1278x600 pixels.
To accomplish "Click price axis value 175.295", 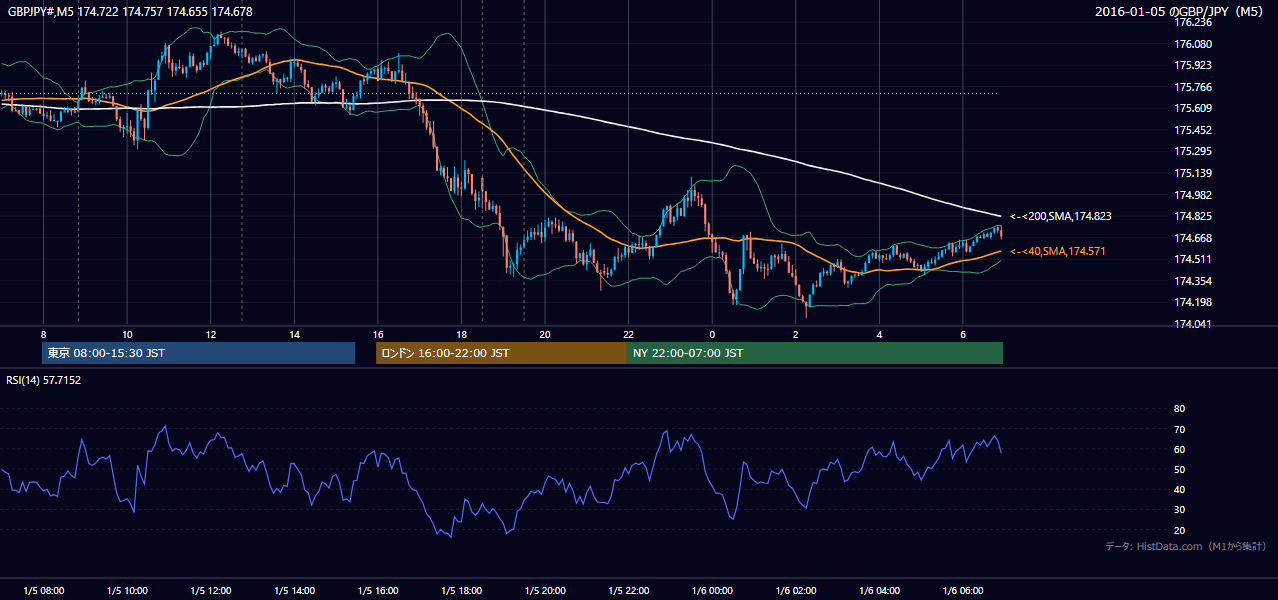I will tap(1193, 151).
